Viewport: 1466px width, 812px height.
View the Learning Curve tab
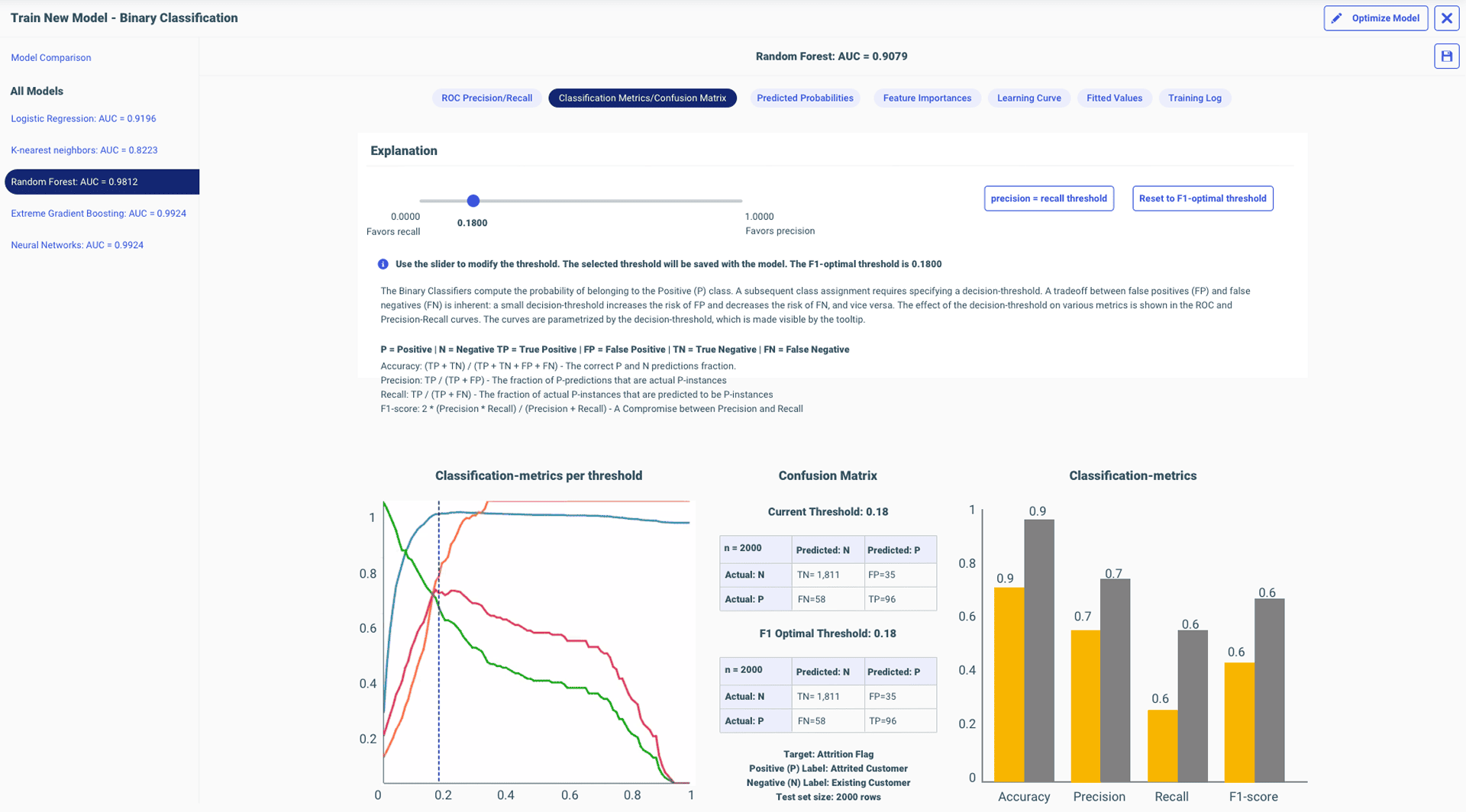tap(1028, 98)
